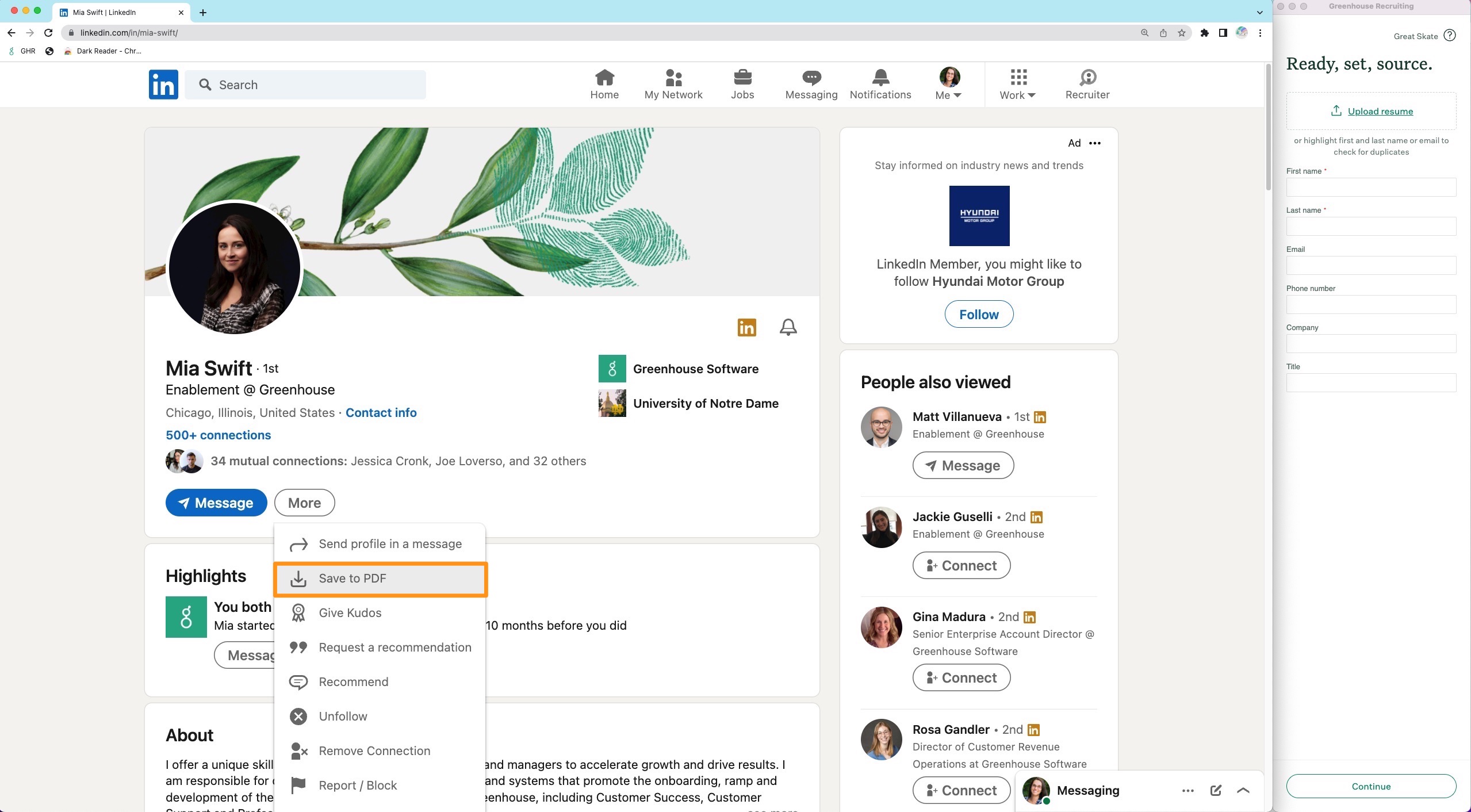The width and height of the screenshot is (1471, 812).
Task: Follow Hyundai Motor Group
Action: pyautogui.click(x=978, y=314)
